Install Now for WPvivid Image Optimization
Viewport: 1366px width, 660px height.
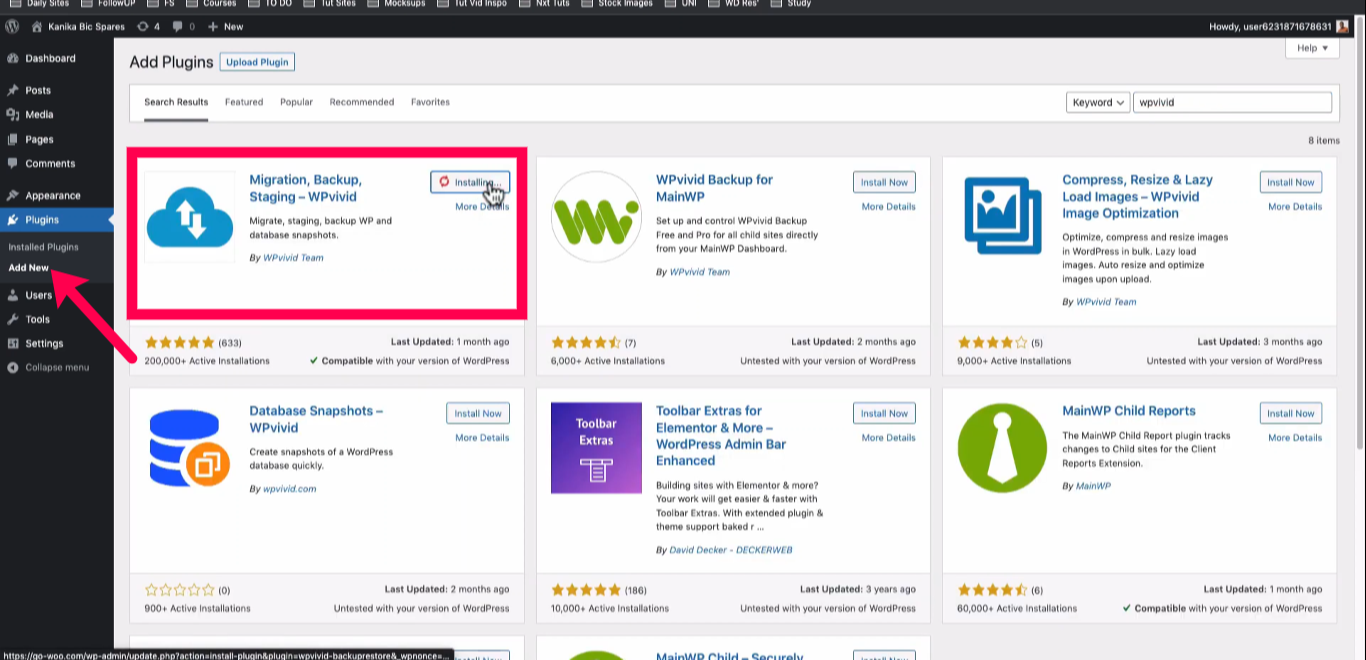(x=1291, y=182)
